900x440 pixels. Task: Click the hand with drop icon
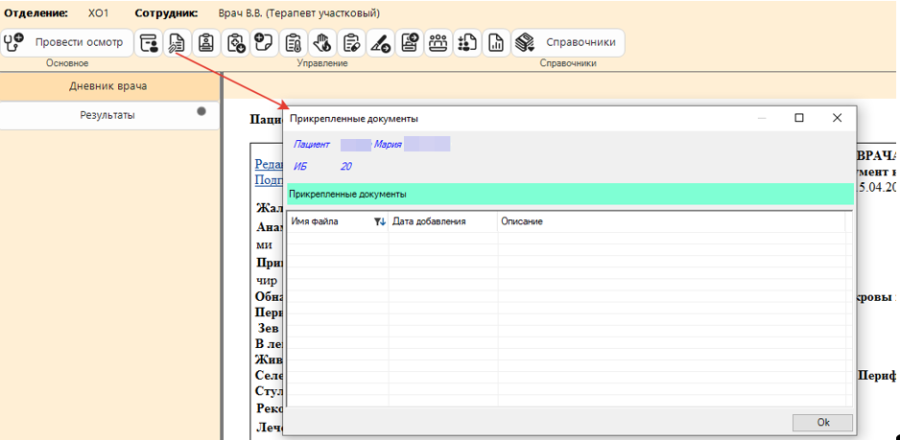point(322,42)
